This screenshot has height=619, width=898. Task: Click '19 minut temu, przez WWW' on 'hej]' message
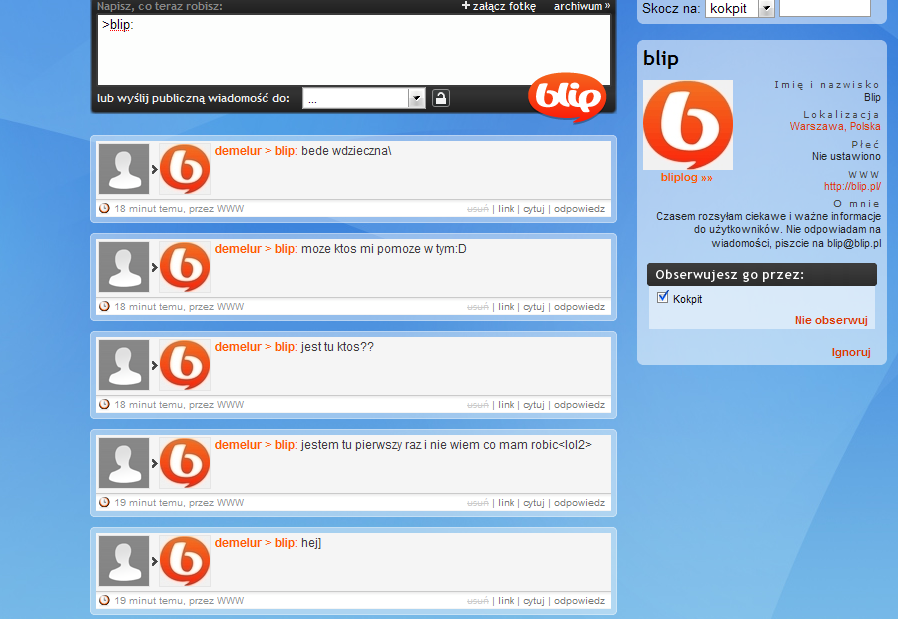pos(179,601)
